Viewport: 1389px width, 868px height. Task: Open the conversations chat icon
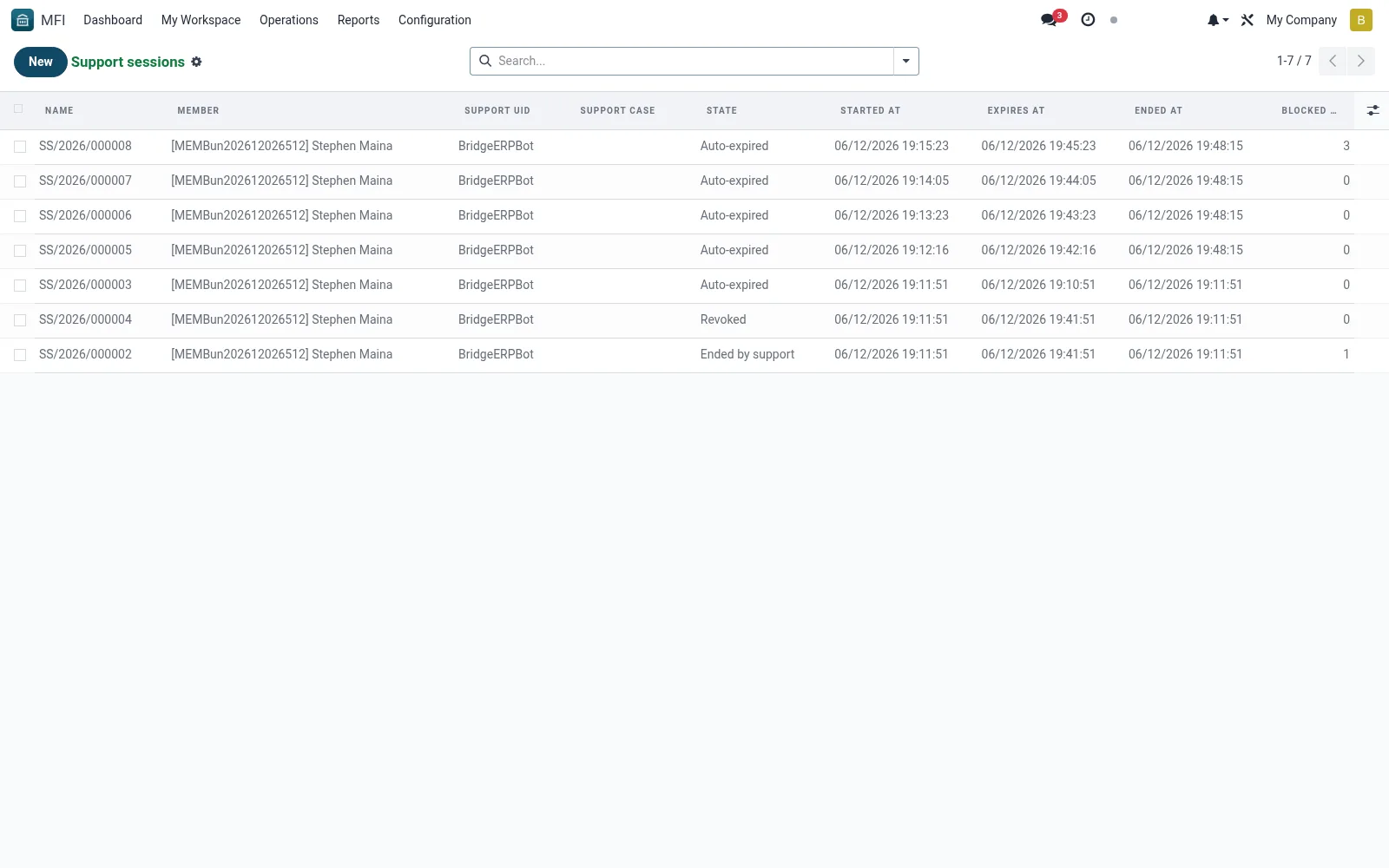click(x=1050, y=20)
